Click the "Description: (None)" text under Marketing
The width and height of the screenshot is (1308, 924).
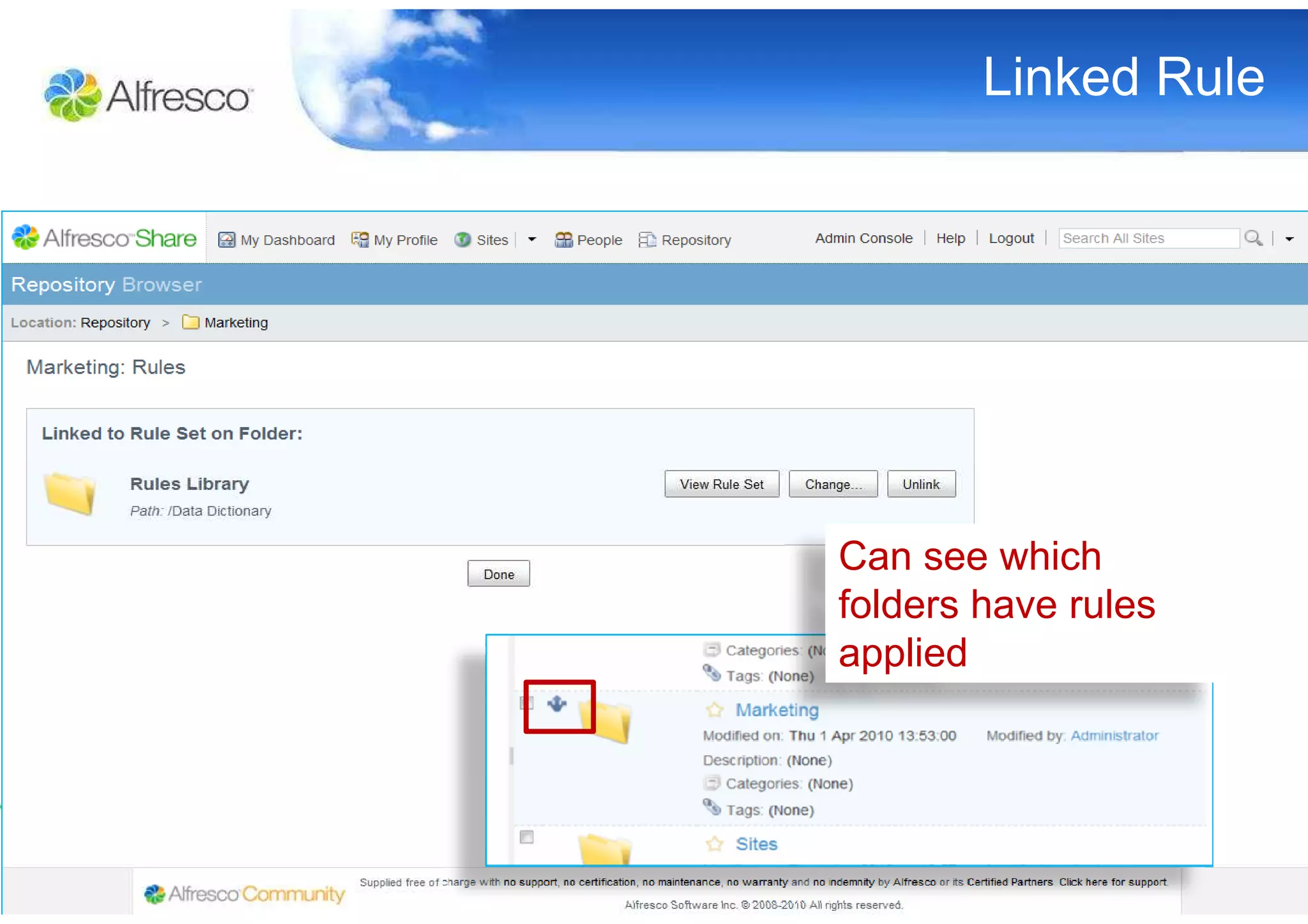(x=767, y=761)
